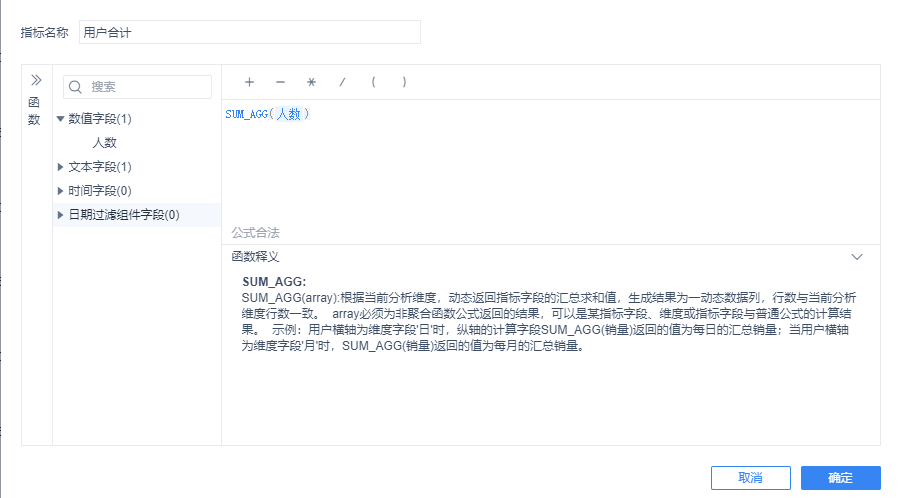Click the 函数释义 header label
This screenshot has height=498, width=898.
(x=255, y=257)
